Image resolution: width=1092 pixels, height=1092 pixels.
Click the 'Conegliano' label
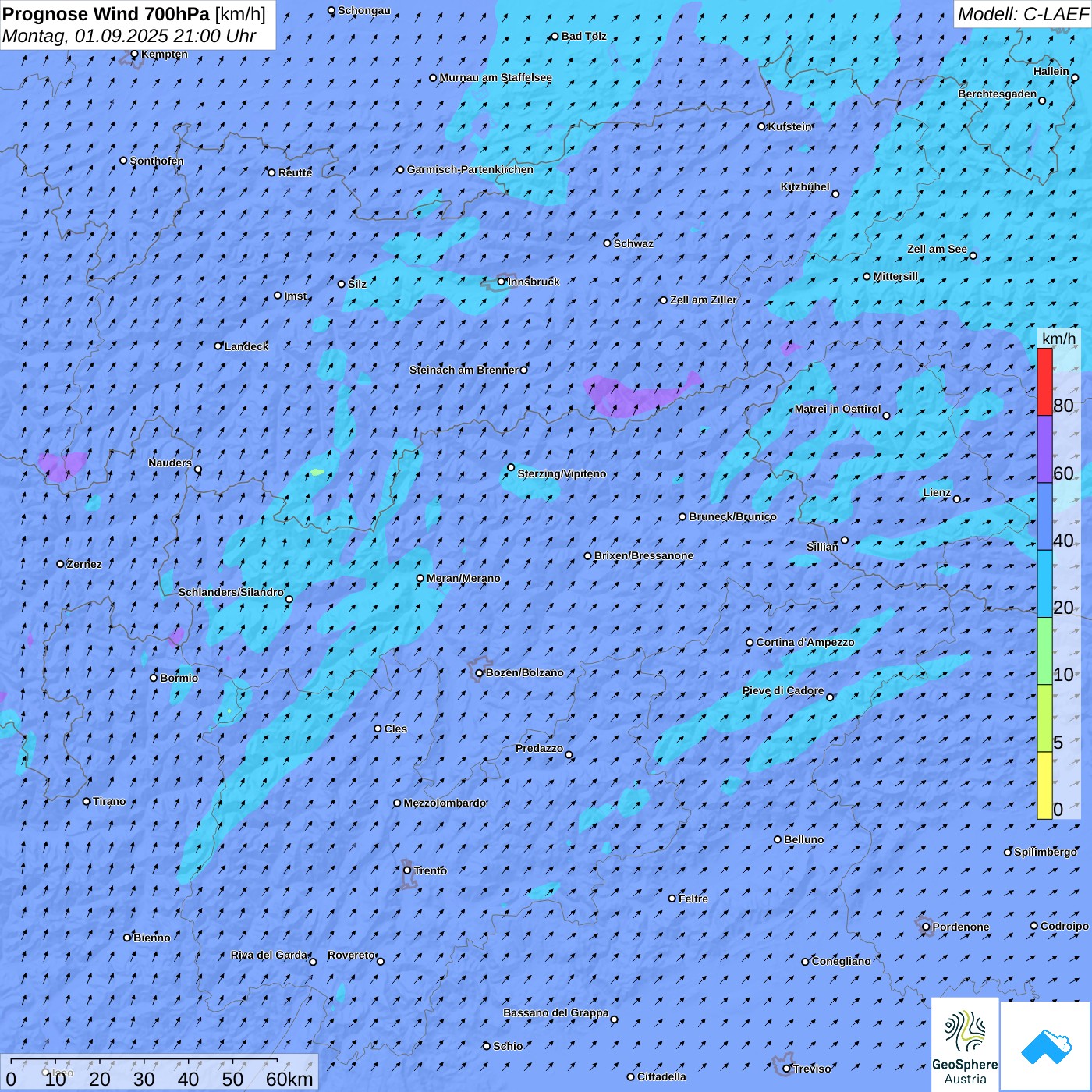coord(841,961)
